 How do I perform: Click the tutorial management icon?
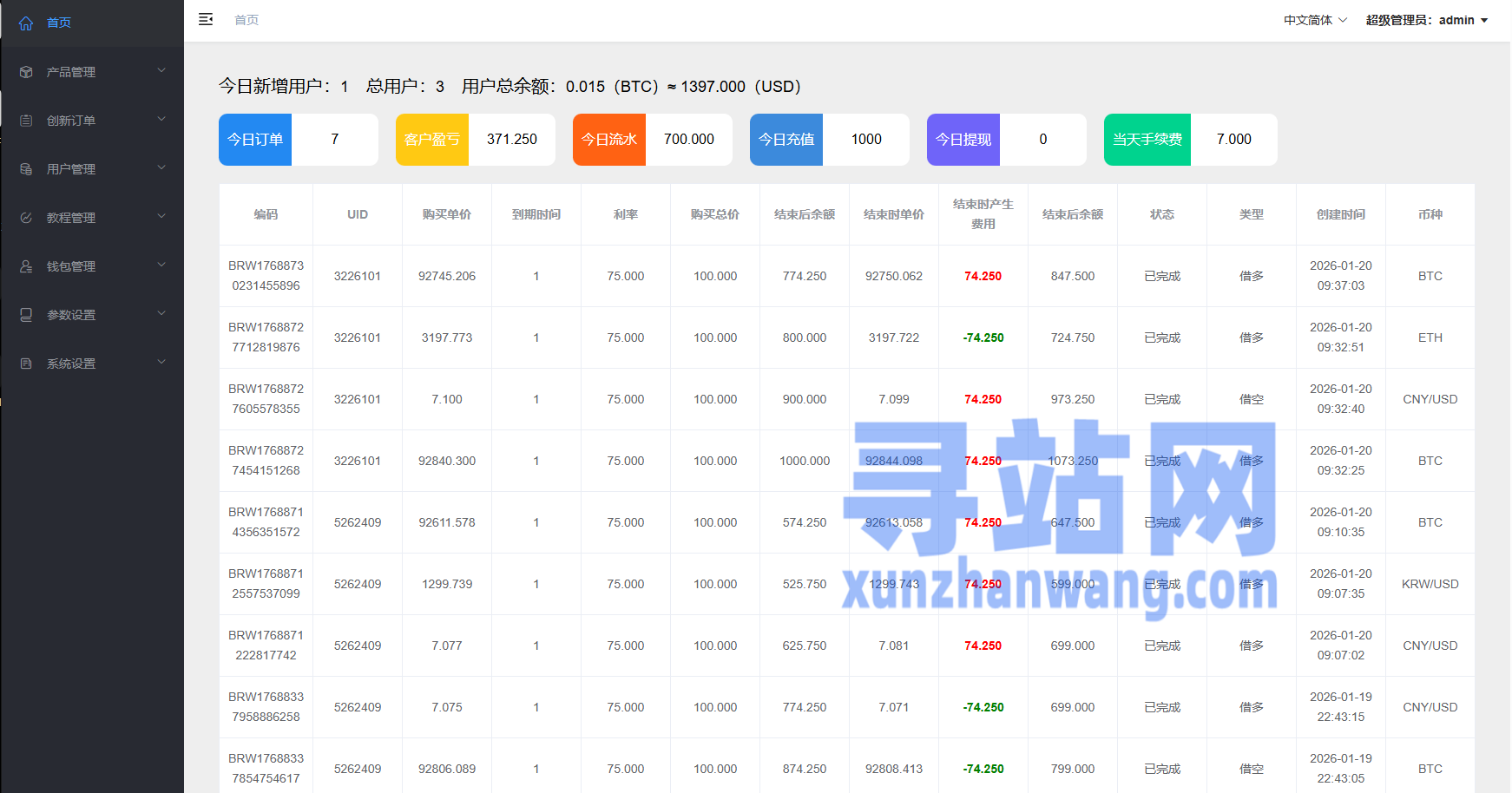[x=26, y=218]
